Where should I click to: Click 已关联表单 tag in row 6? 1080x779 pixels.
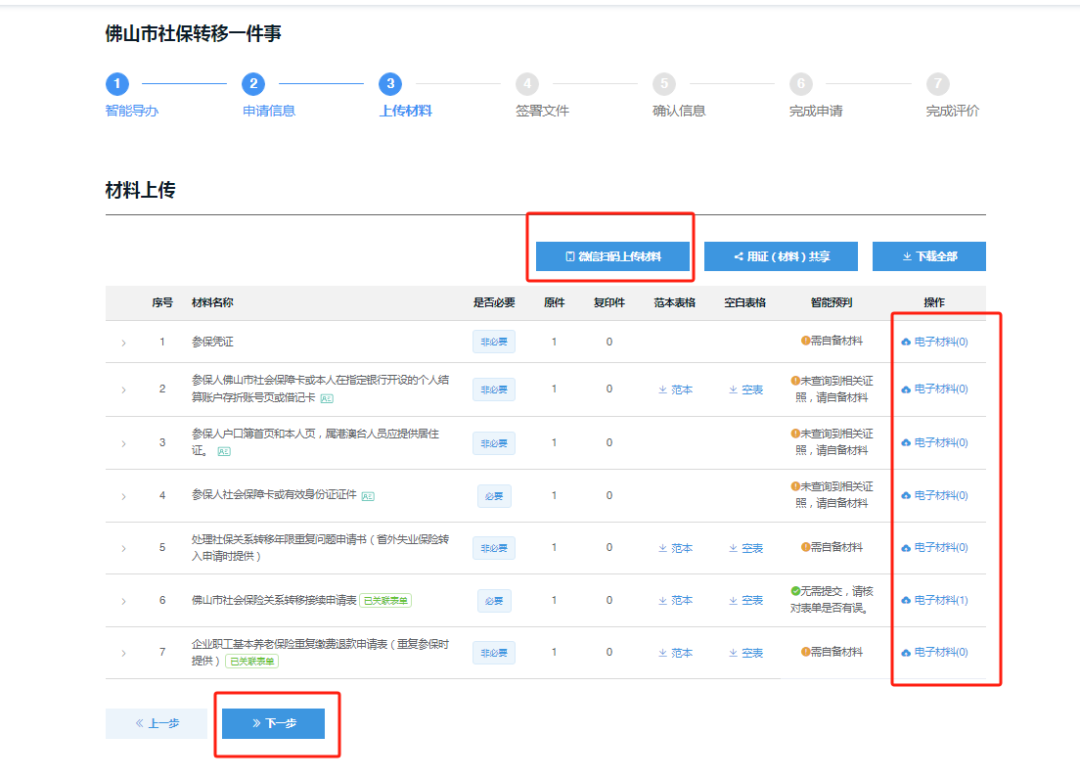pos(385,601)
